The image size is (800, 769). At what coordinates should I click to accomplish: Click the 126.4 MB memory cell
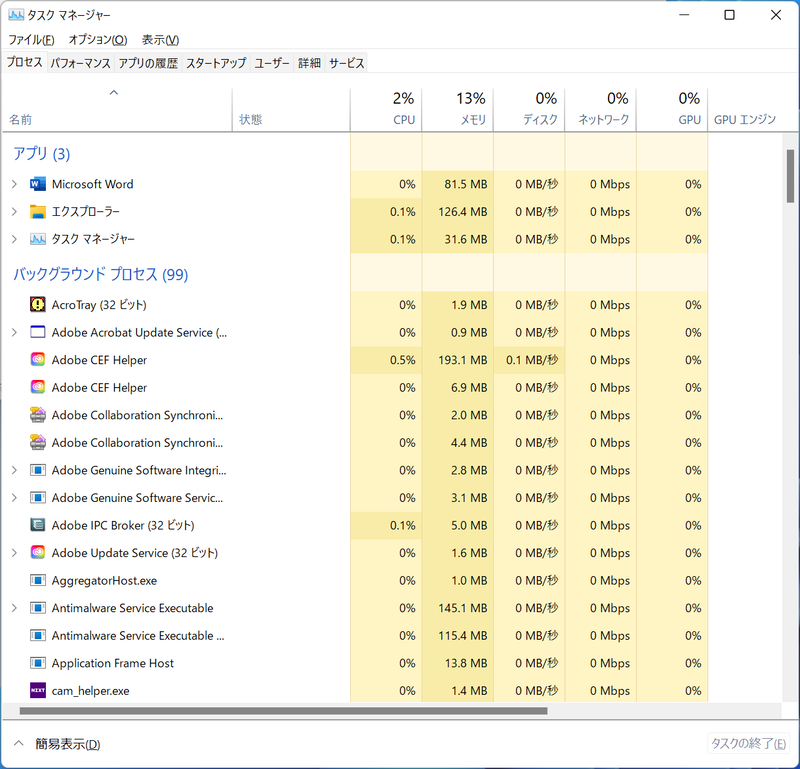pyautogui.click(x=458, y=212)
